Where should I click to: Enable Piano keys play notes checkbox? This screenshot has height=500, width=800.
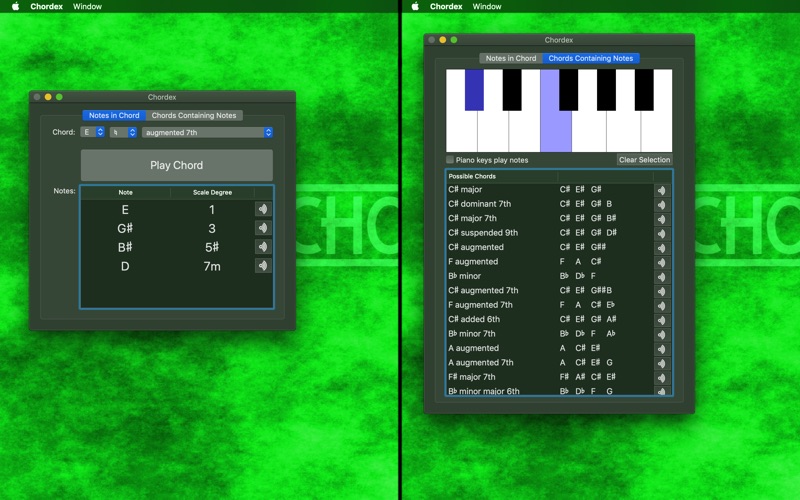[x=450, y=160]
